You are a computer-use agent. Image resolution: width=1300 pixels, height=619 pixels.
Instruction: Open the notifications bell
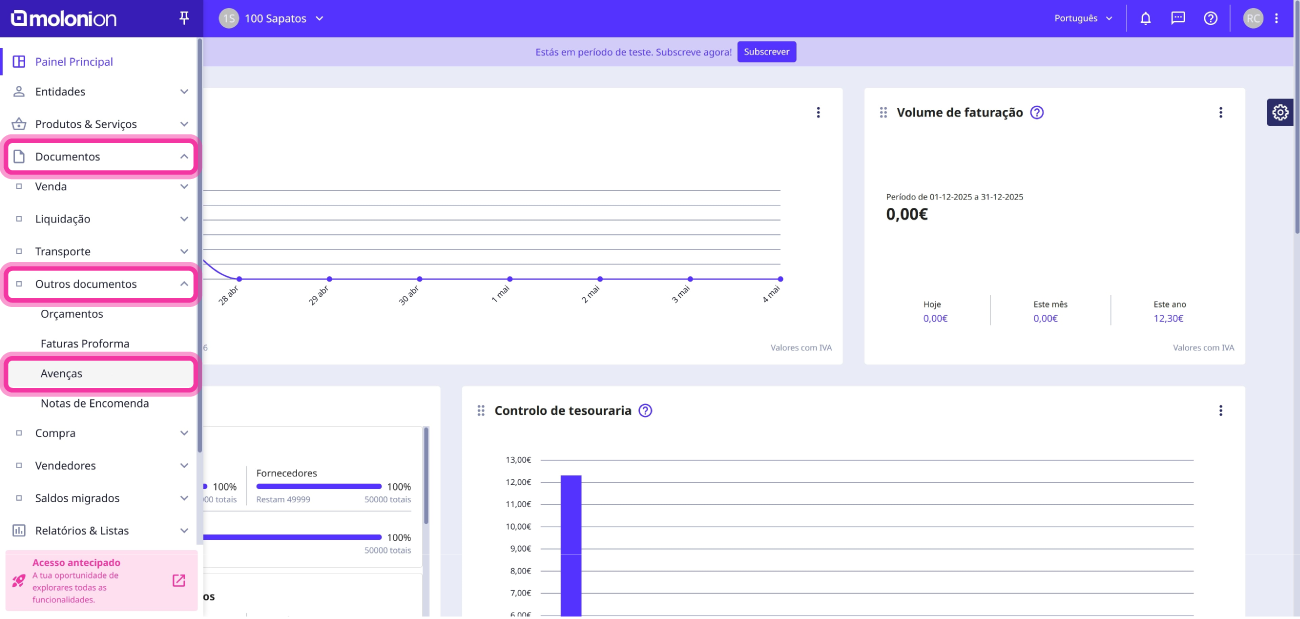[x=1146, y=18]
